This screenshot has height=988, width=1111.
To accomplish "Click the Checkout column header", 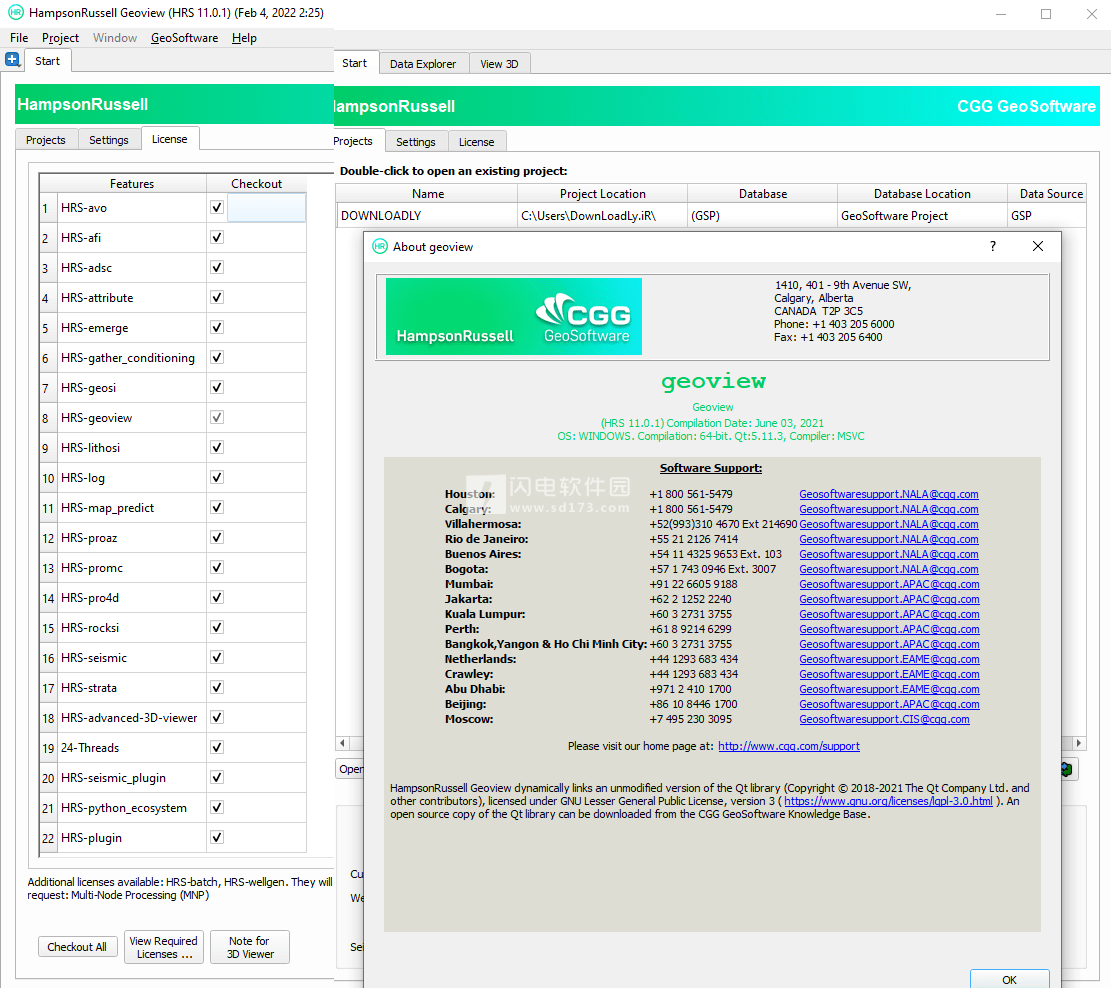I will click(256, 184).
